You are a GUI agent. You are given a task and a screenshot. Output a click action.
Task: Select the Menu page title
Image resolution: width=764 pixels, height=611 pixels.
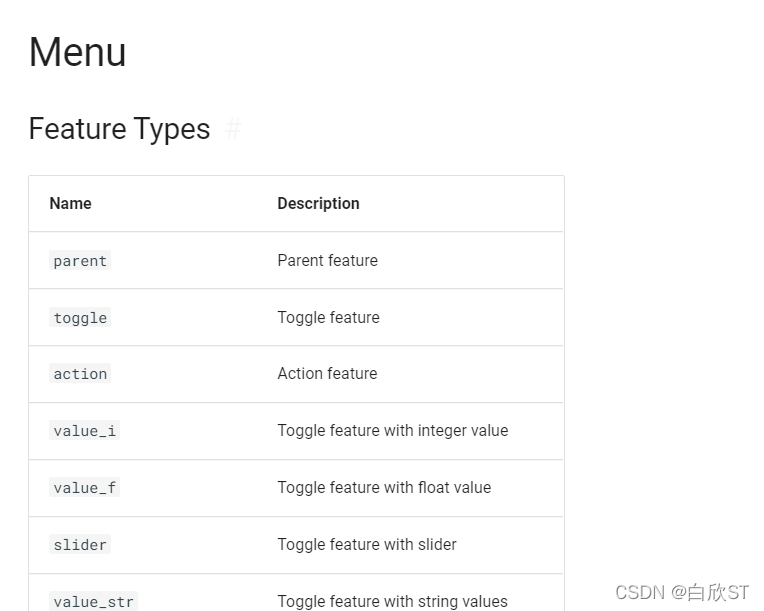tap(78, 52)
